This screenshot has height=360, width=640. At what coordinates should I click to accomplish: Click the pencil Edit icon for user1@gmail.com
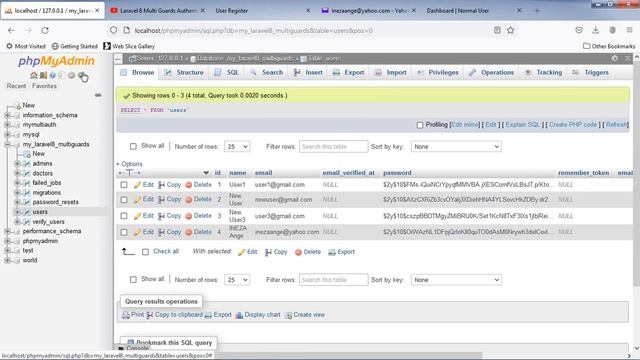coord(138,185)
